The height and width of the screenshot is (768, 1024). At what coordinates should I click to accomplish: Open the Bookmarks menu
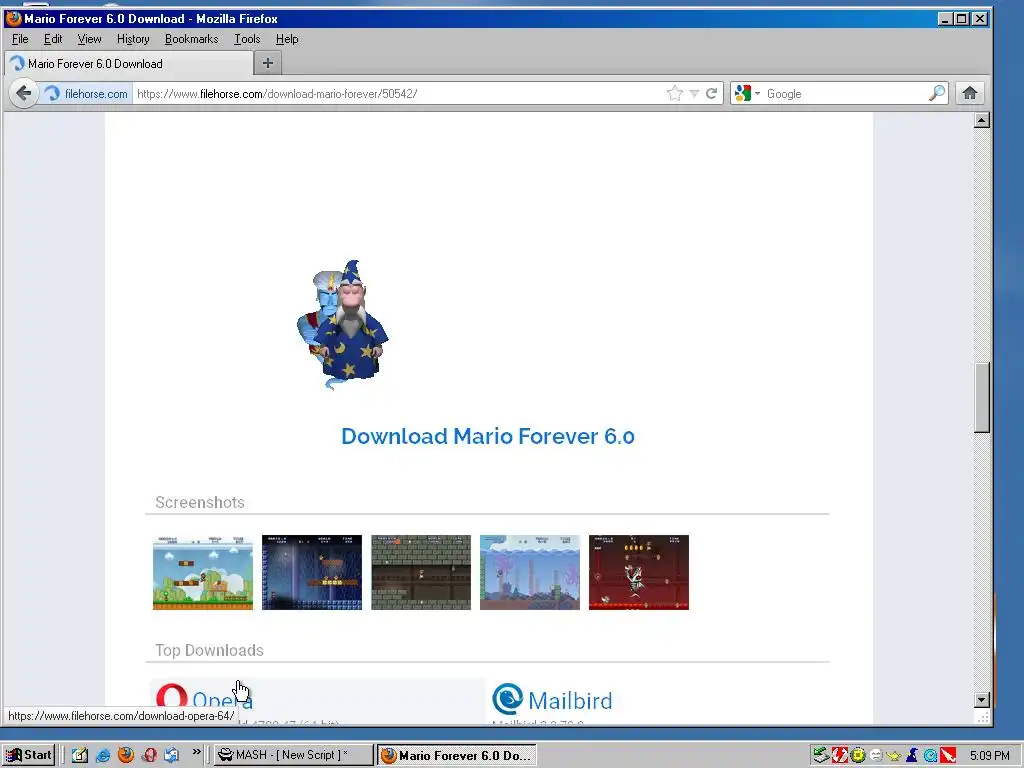191,39
